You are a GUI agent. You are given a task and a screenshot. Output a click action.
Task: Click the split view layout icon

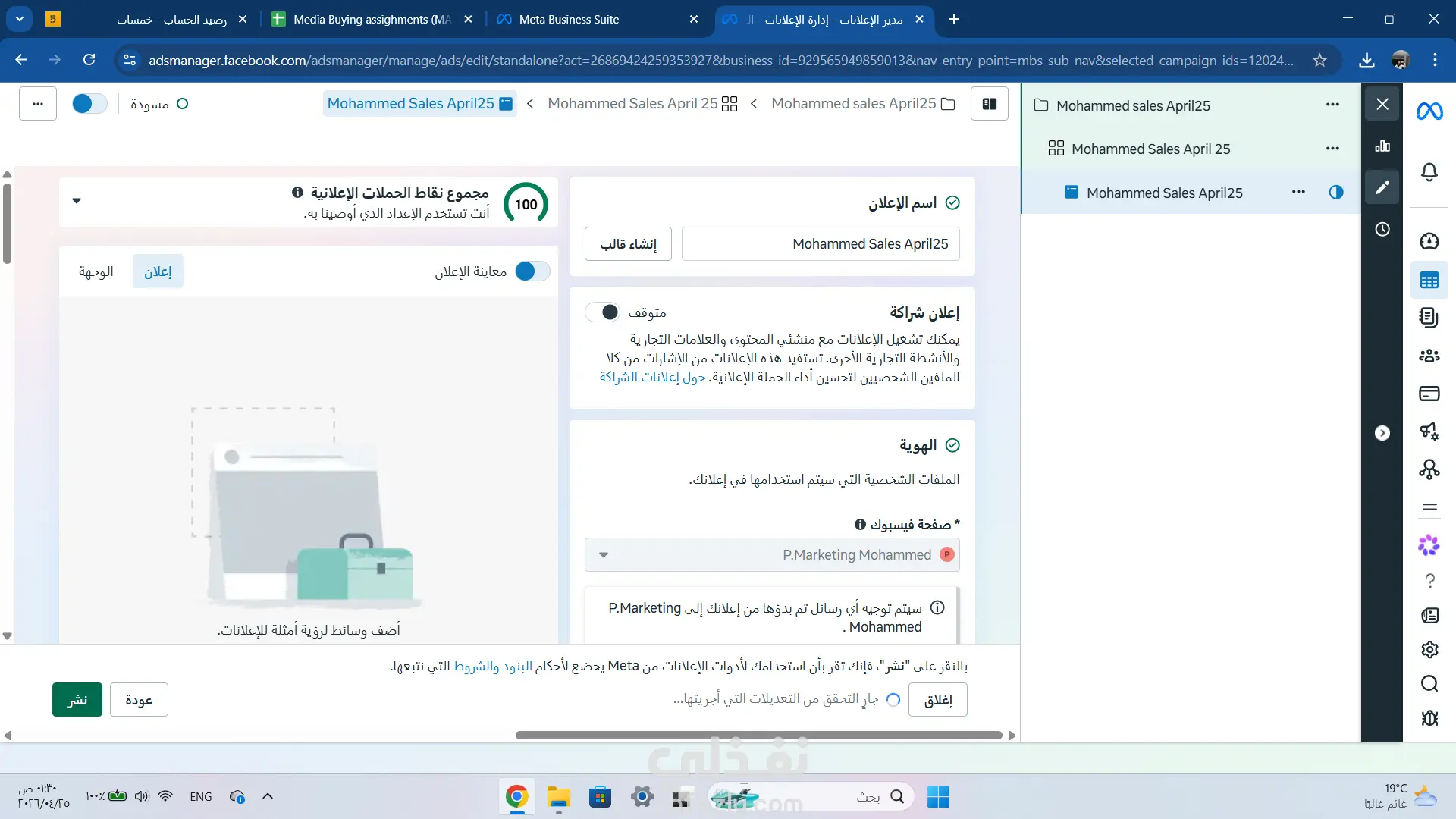[990, 104]
